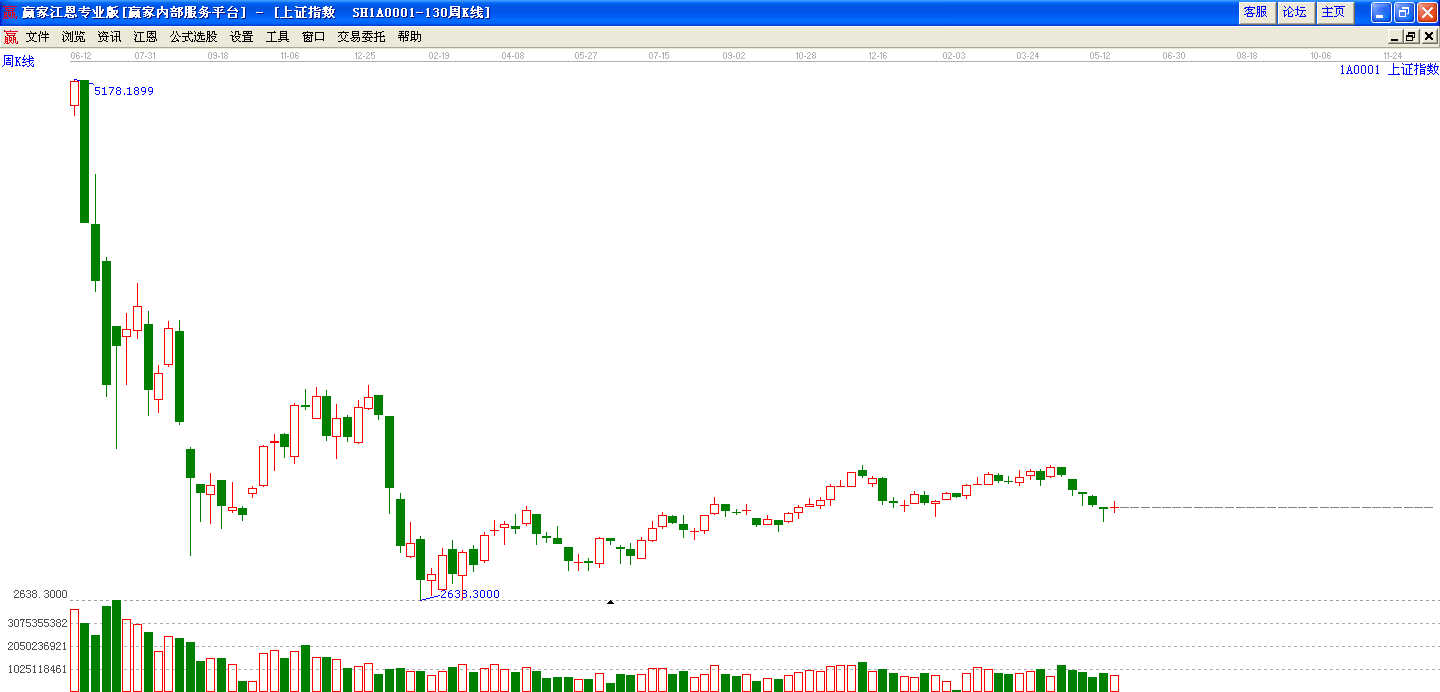Click the 04-08 date on the time axis
Screen dimensions: 1440x692
(513, 56)
